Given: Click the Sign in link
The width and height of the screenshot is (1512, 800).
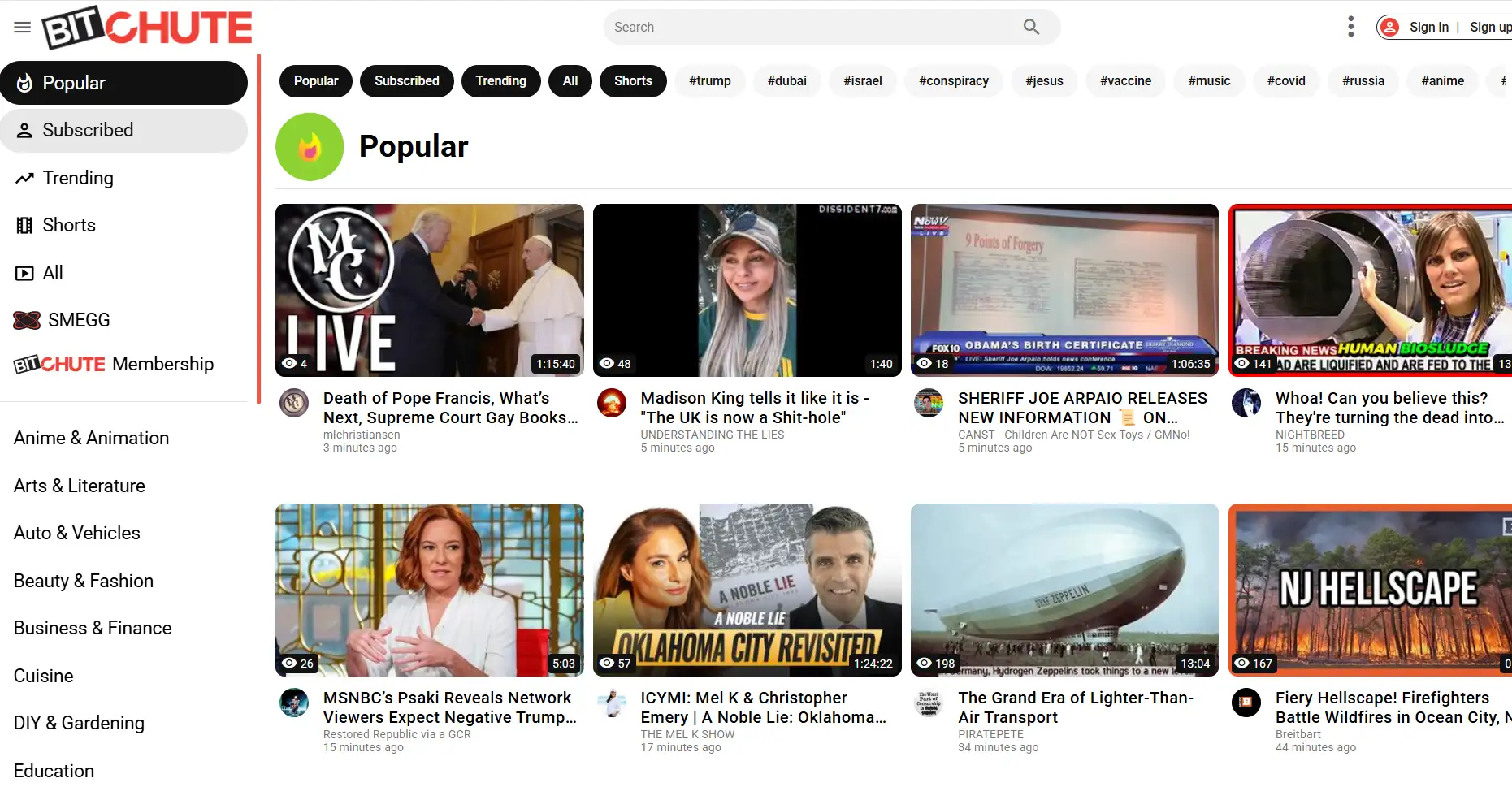Looking at the screenshot, I should pyautogui.click(x=1429, y=27).
